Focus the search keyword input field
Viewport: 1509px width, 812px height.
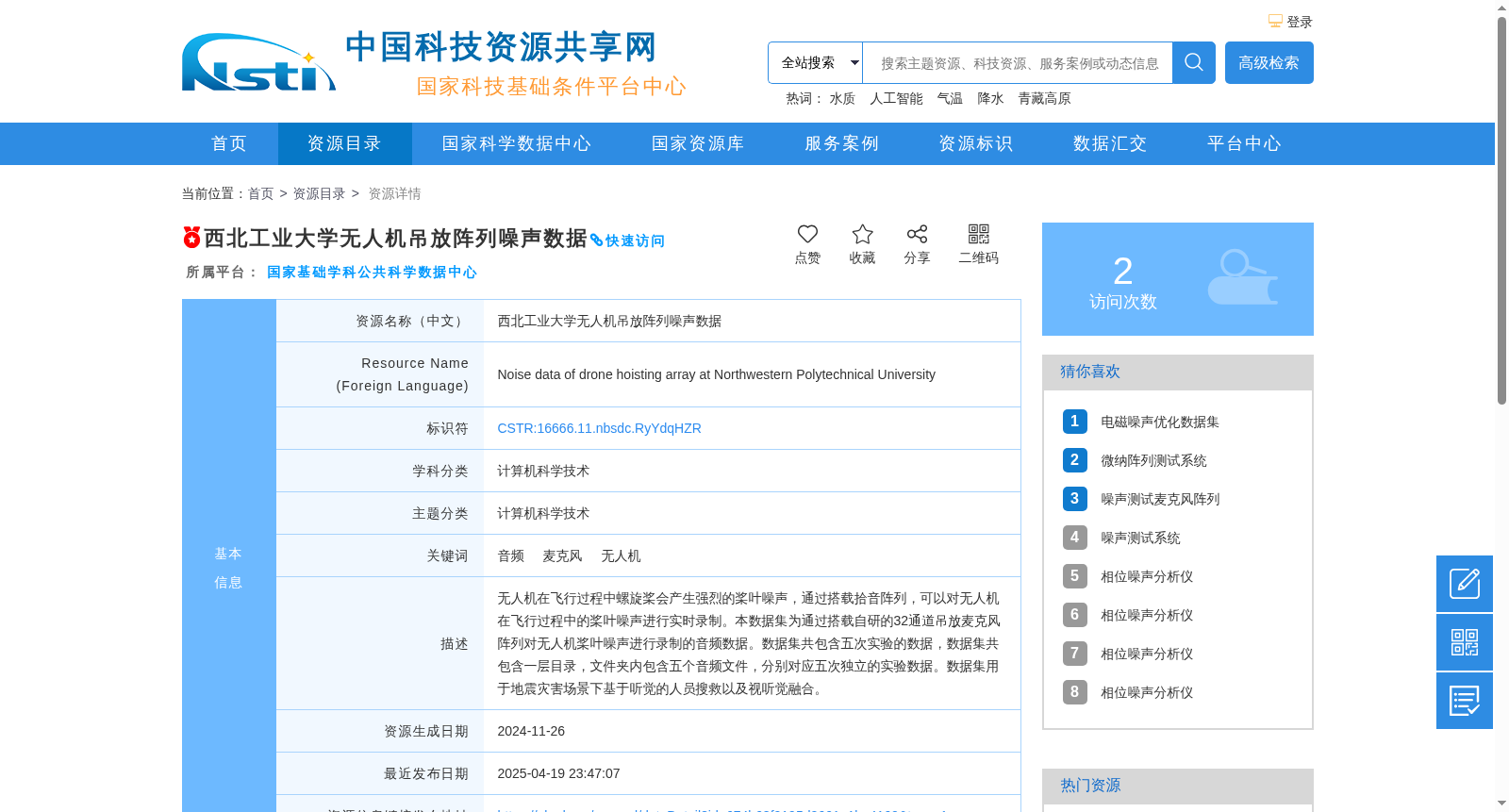pos(1018,63)
